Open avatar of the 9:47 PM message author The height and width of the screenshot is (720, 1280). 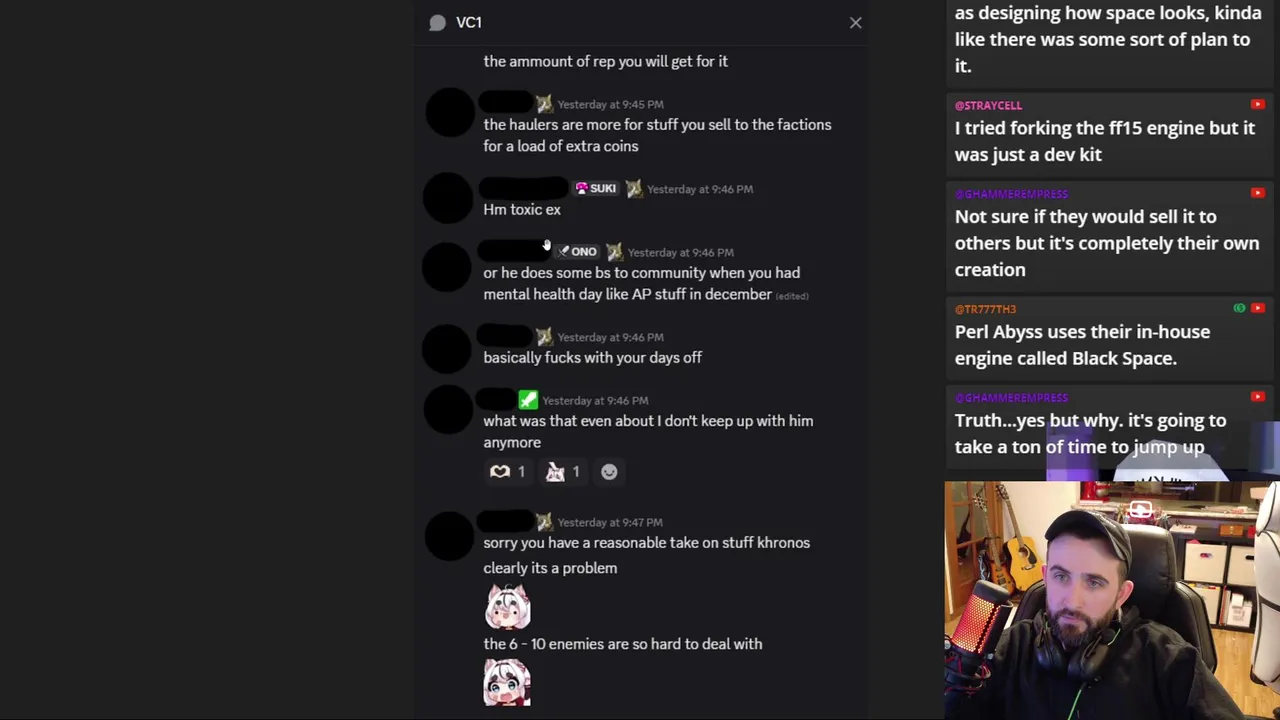click(x=450, y=536)
